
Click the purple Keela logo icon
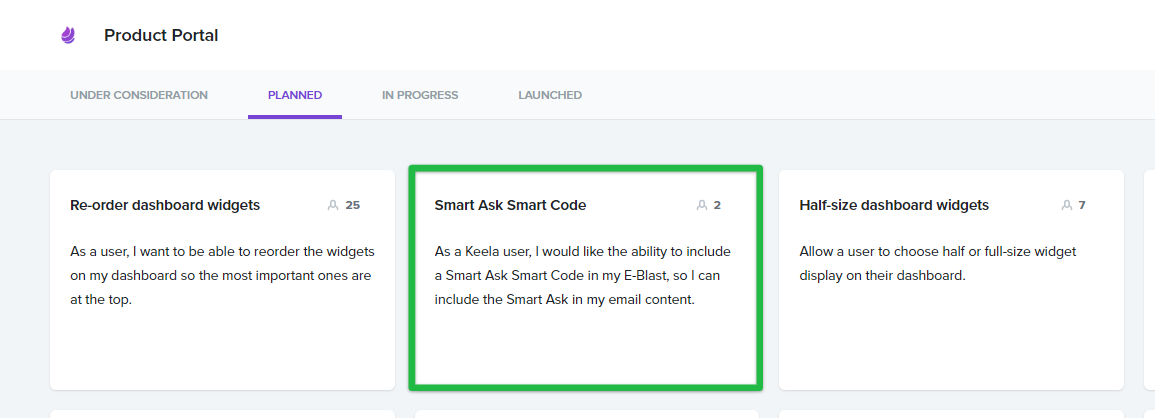click(68, 35)
